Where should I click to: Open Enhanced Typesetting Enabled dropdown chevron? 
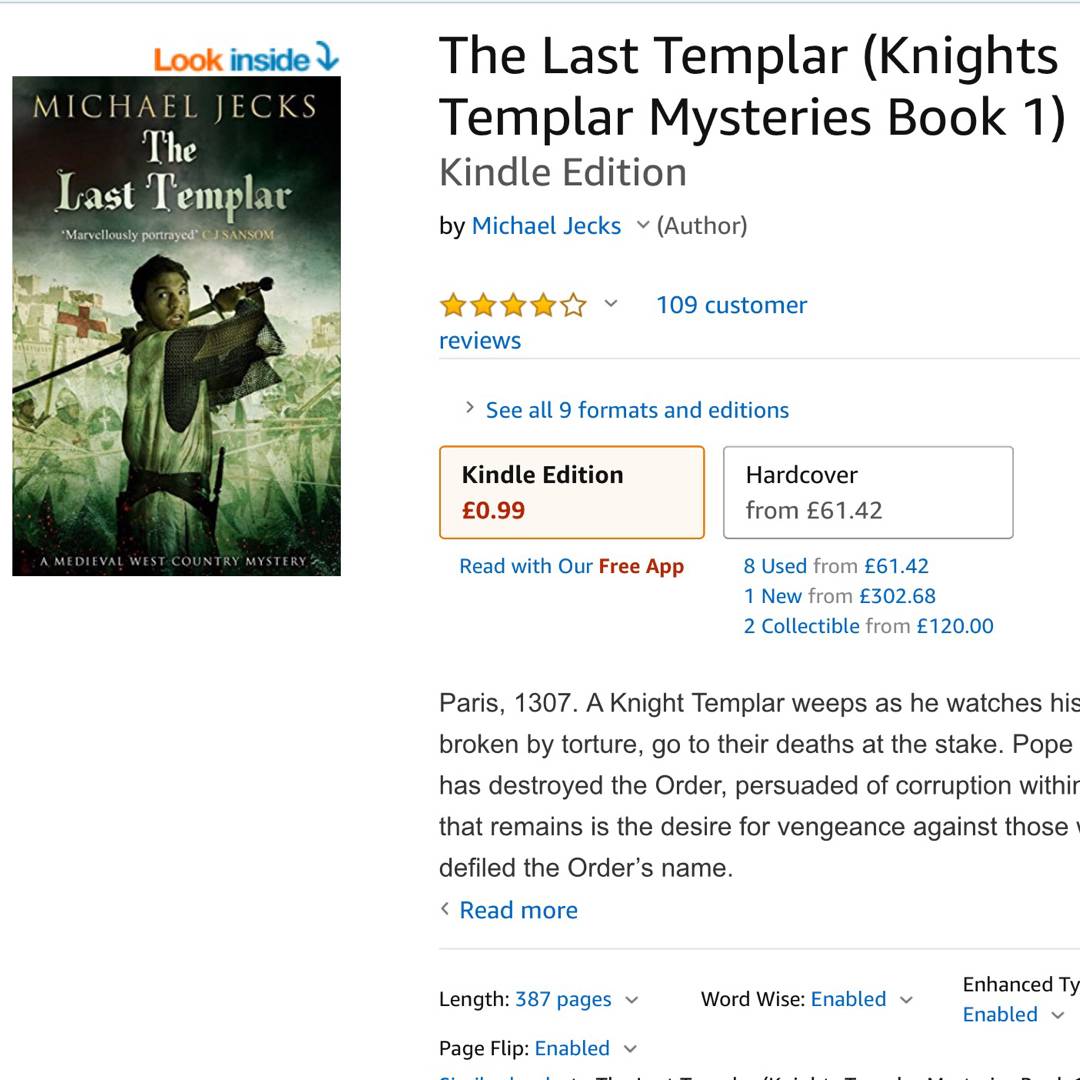(x=1058, y=1015)
